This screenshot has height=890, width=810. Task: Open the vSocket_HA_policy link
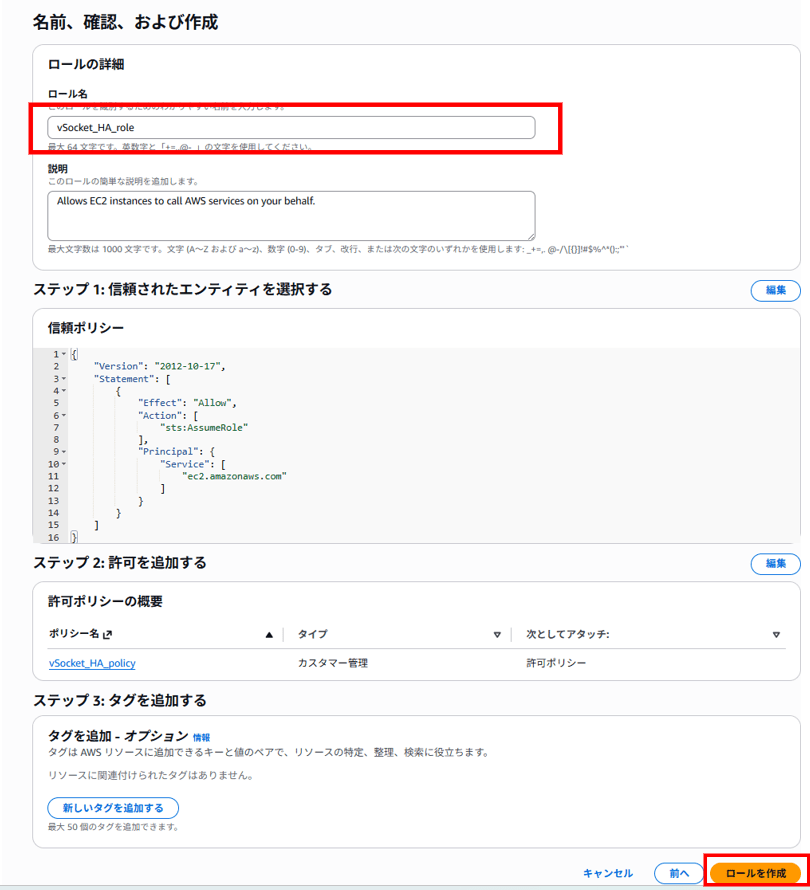[x=92, y=663]
